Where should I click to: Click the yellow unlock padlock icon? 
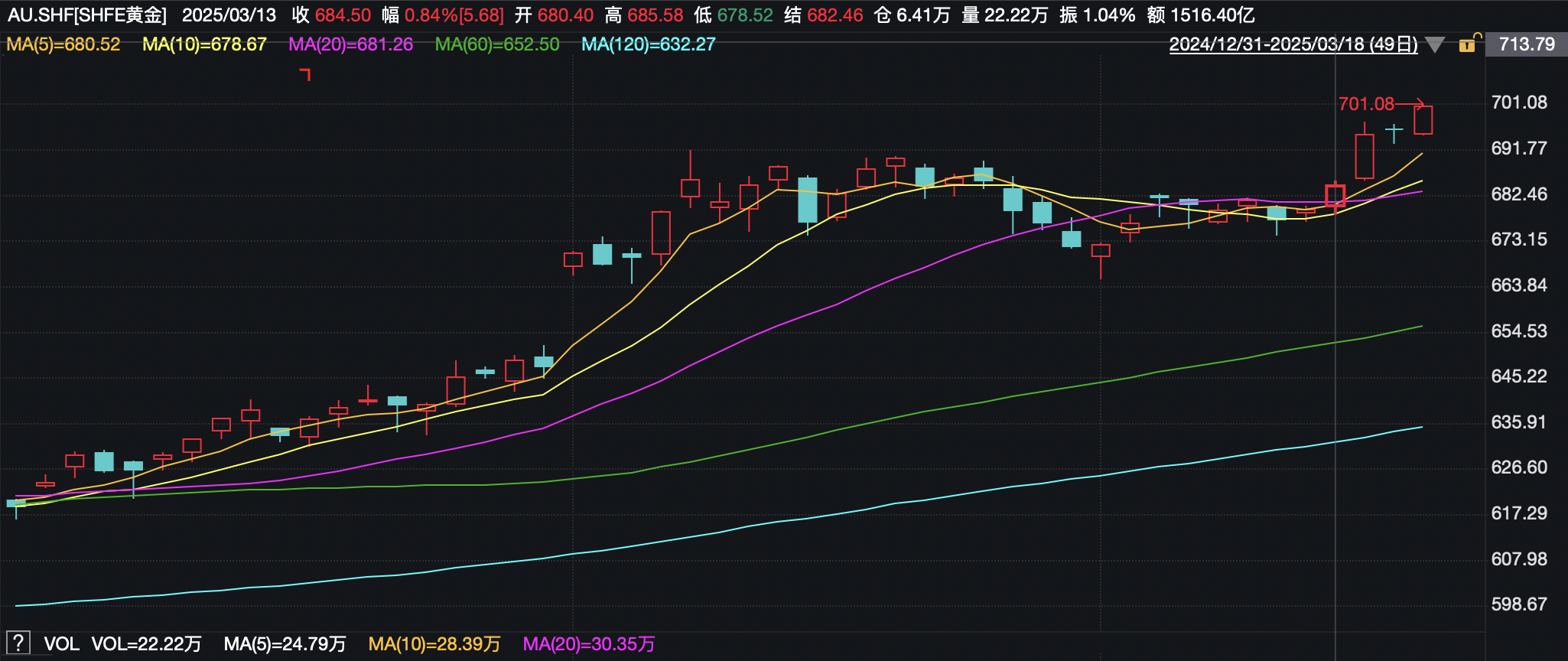pyautogui.click(x=1468, y=44)
